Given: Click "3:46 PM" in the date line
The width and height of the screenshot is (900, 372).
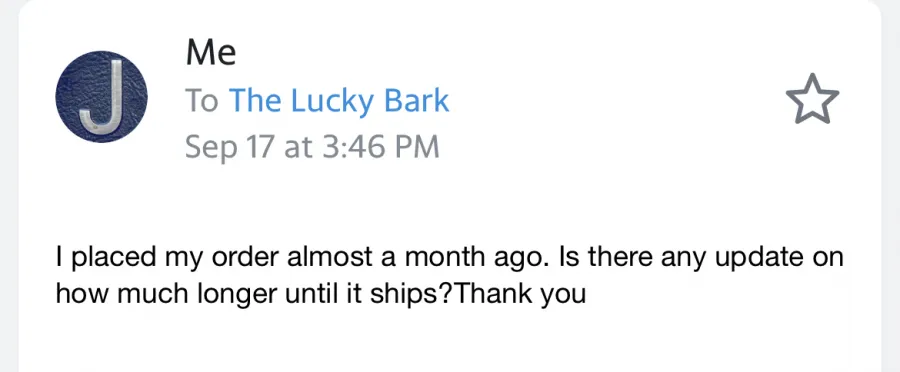Looking at the screenshot, I should click(x=381, y=147).
